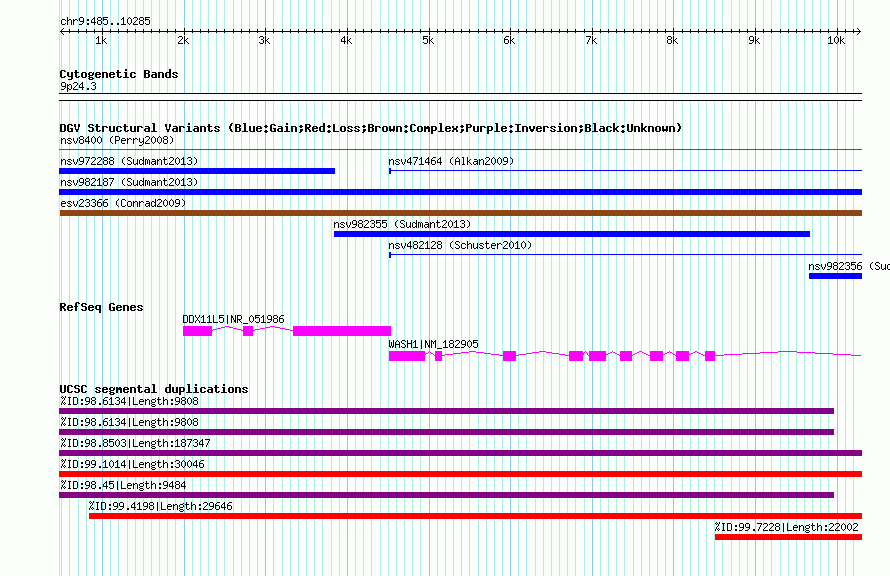The image size is (890, 576).
Task: Click the nsv982356 blue variant bar
Action: pos(835,276)
